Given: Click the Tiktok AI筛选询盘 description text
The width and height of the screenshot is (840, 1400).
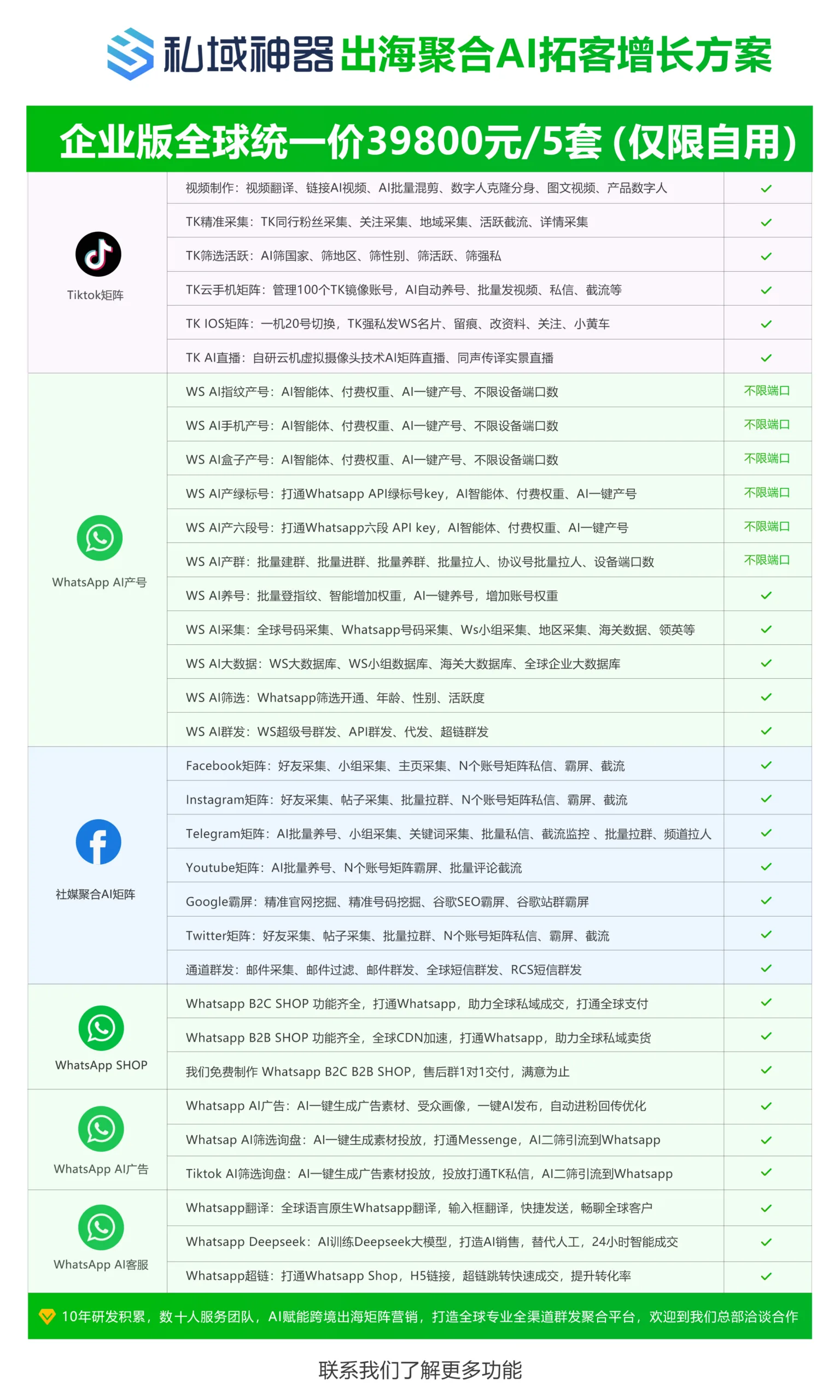Looking at the screenshot, I should (429, 1174).
